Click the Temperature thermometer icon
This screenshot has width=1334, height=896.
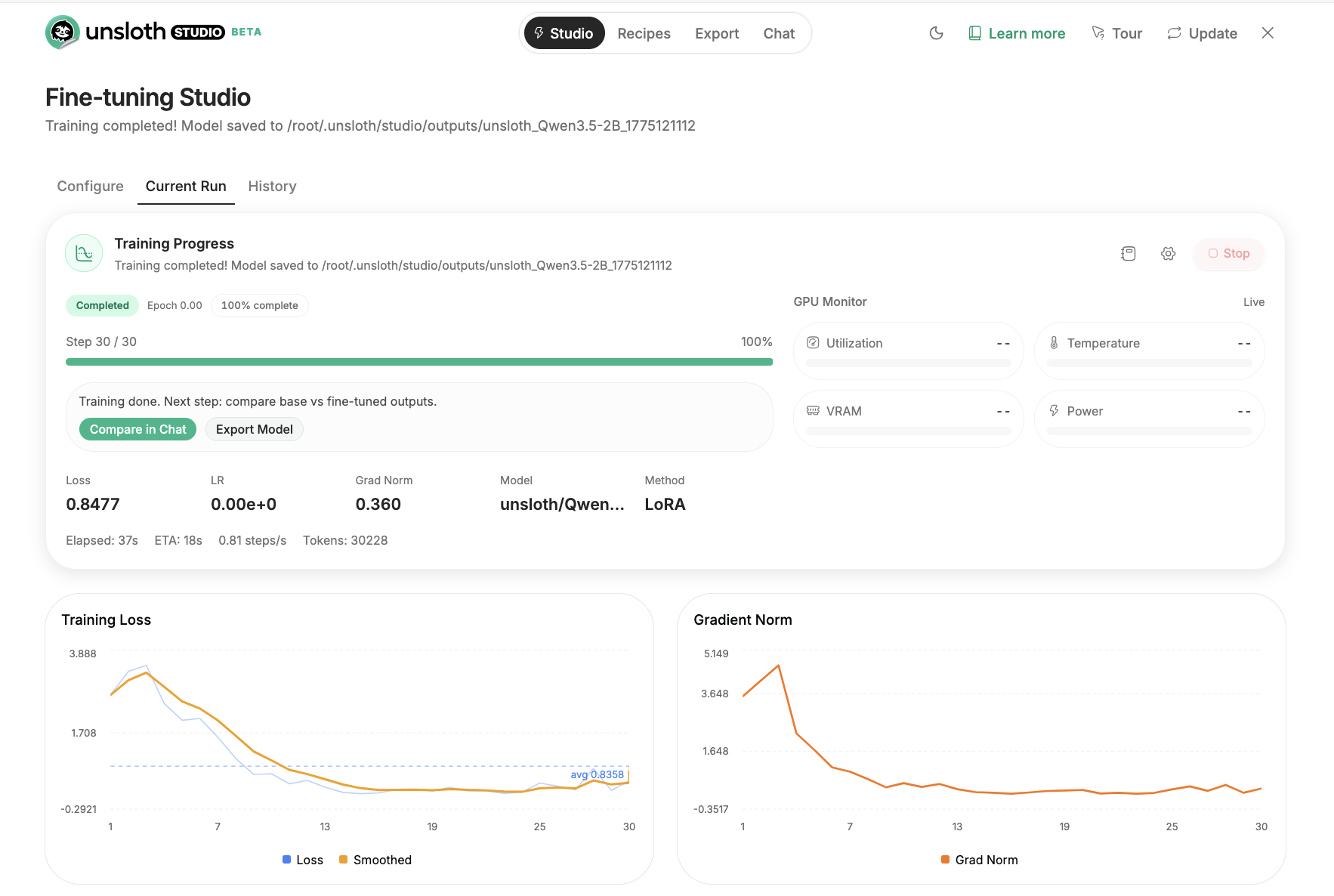[1054, 343]
